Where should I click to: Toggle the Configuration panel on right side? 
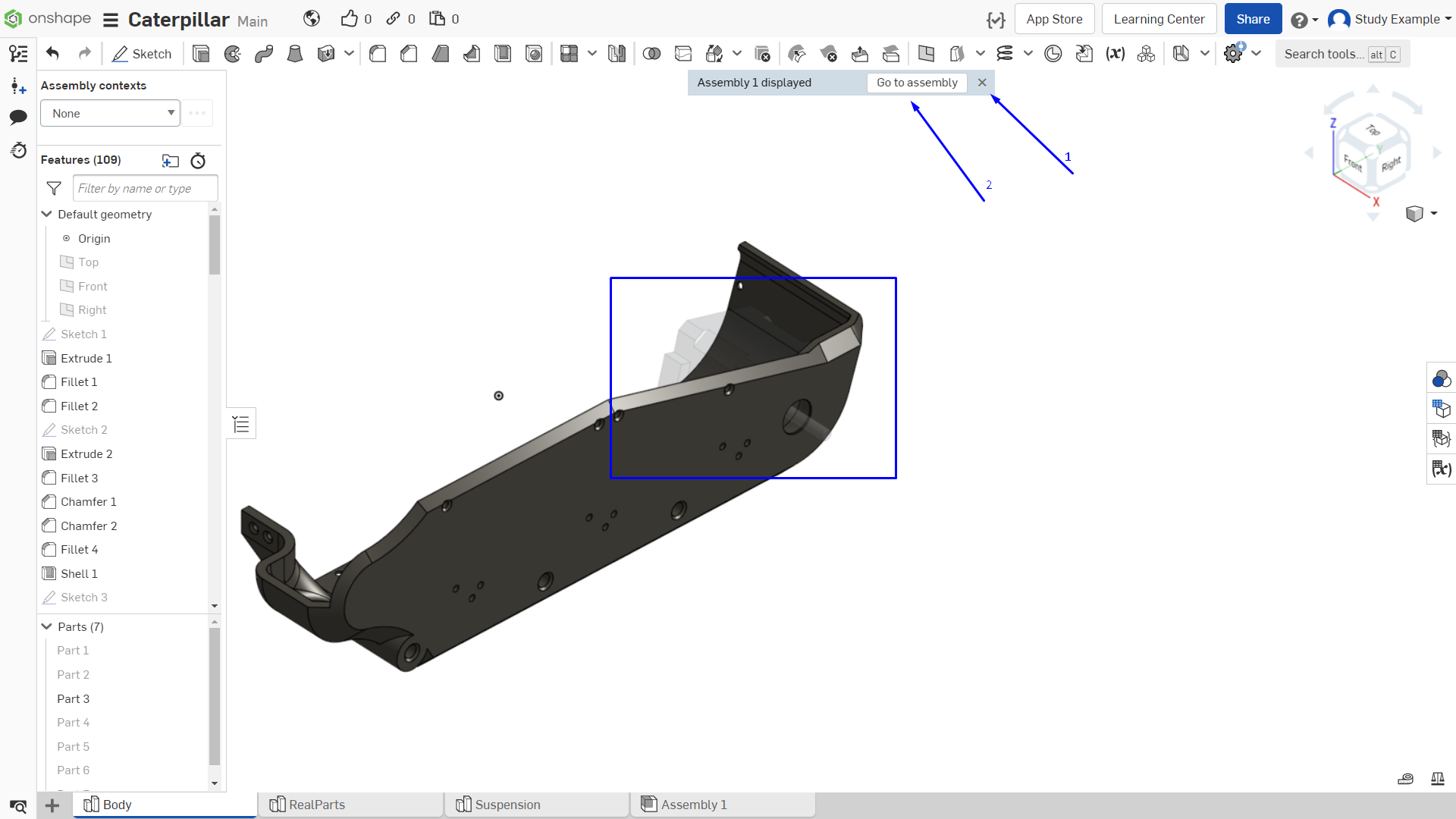pos(1441,409)
